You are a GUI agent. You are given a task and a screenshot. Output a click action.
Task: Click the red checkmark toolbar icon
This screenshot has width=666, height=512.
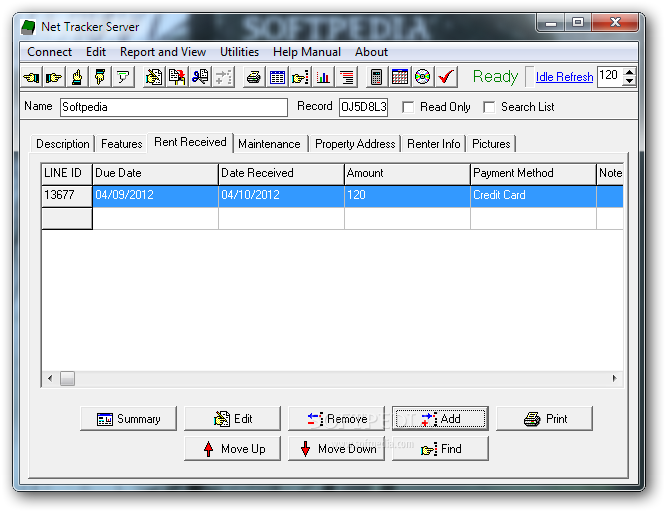(x=446, y=77)
